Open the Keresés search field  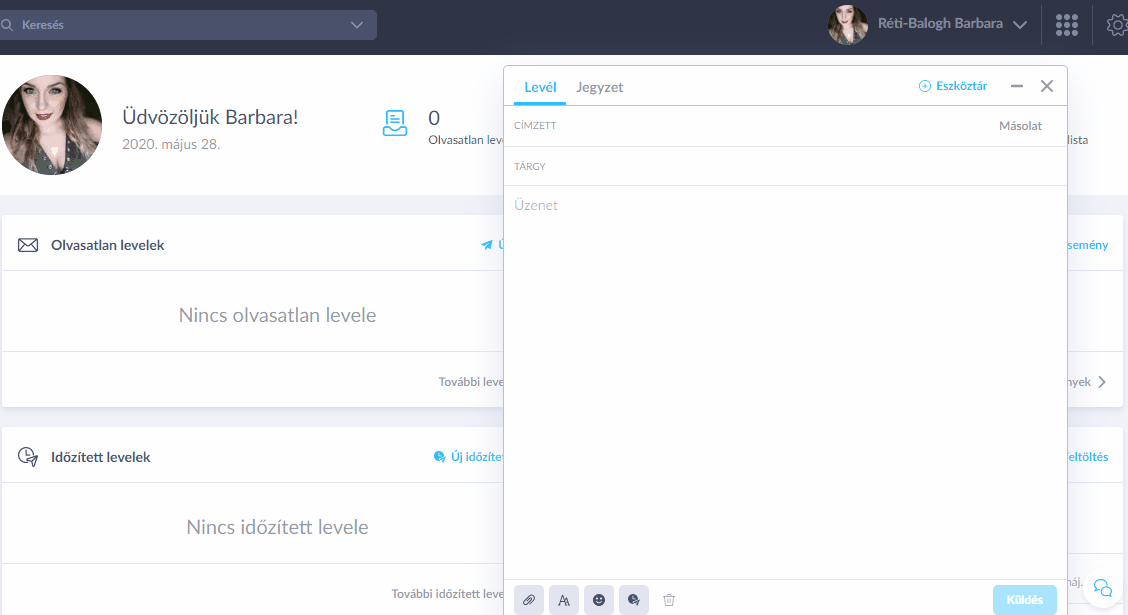(x=187, y=25)
